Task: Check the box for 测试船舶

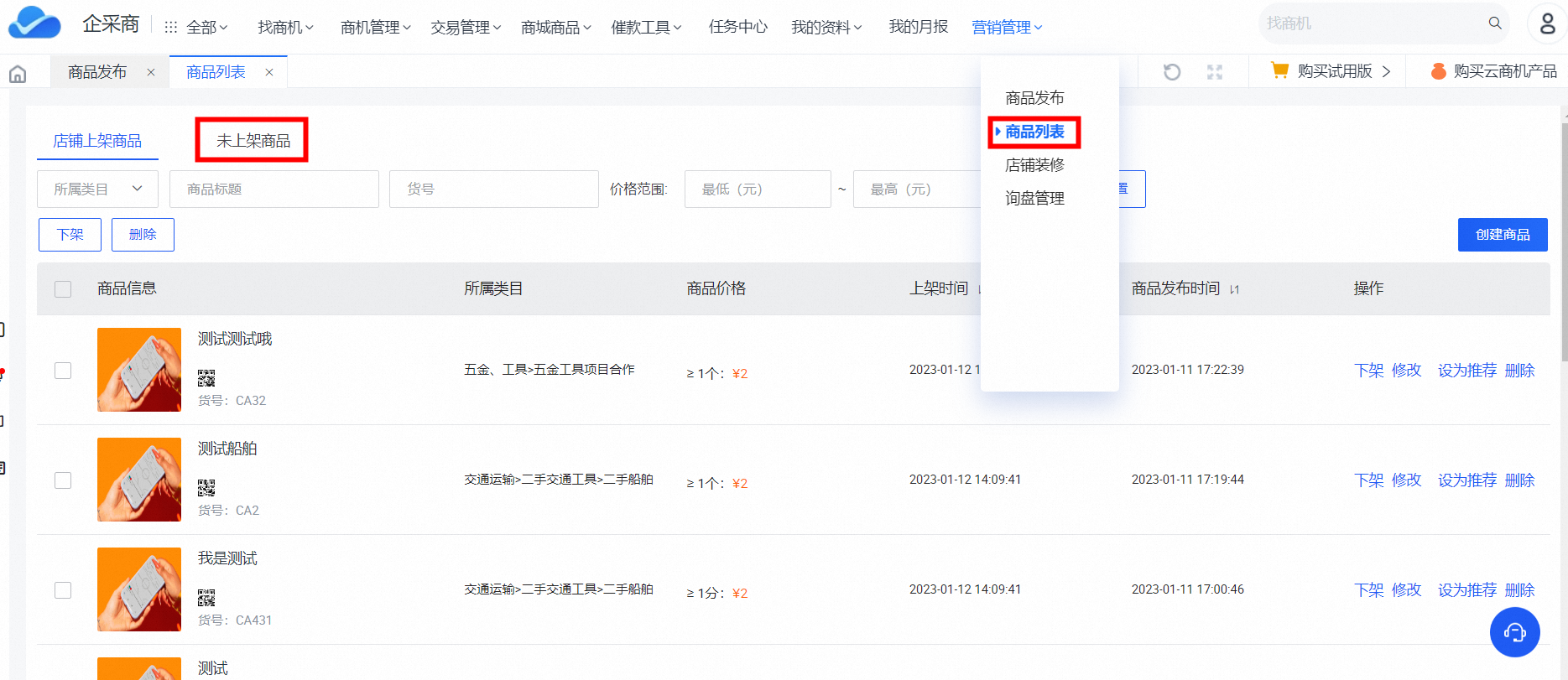Action: [63, 480]
